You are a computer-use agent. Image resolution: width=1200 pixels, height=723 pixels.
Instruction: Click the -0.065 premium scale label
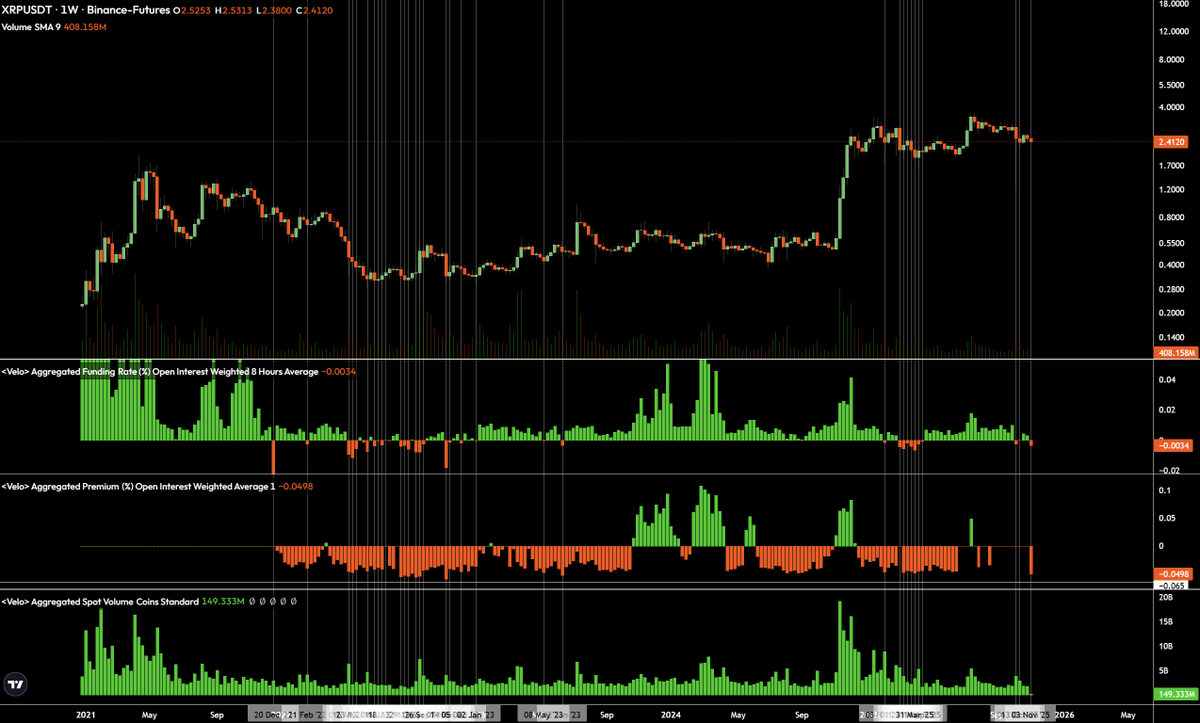pyautogui.click(x=1169, y=584)
